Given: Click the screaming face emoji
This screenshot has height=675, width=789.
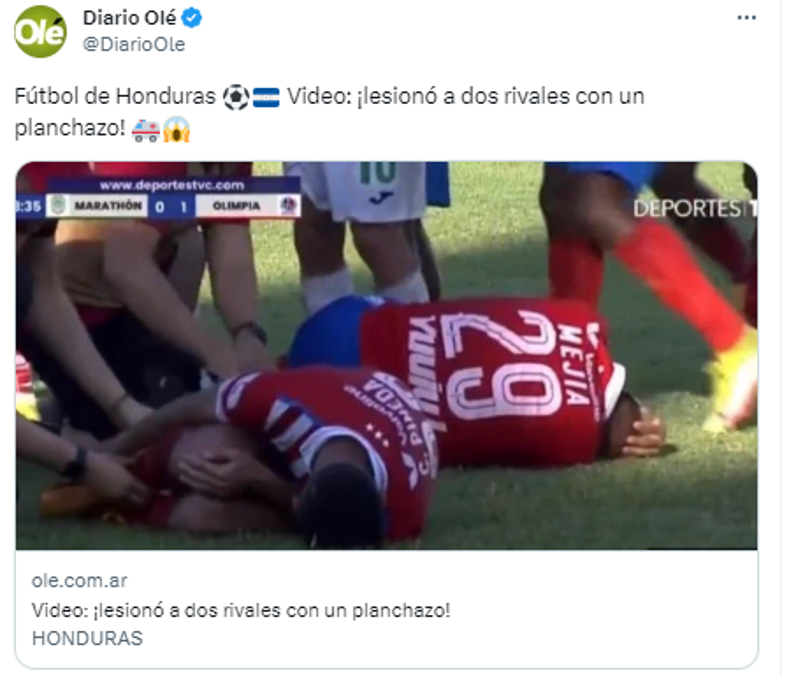Looking at the screenshot, I should click(176, 130).
